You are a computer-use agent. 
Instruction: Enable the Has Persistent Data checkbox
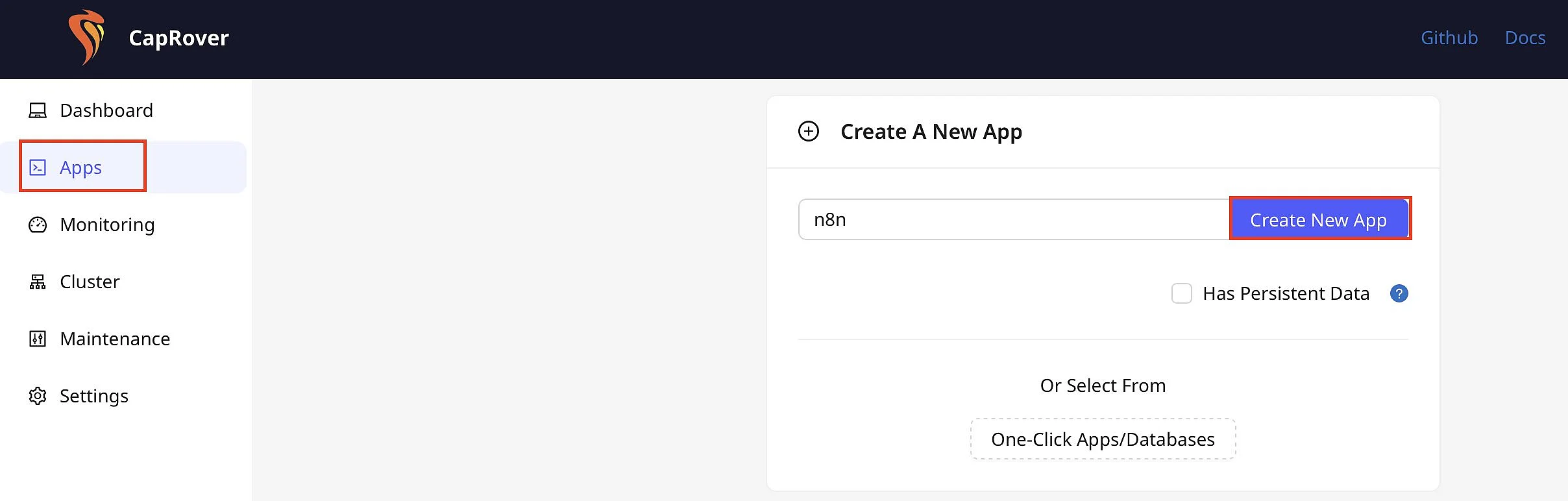pyautogui.click(x=1182, y=293)
